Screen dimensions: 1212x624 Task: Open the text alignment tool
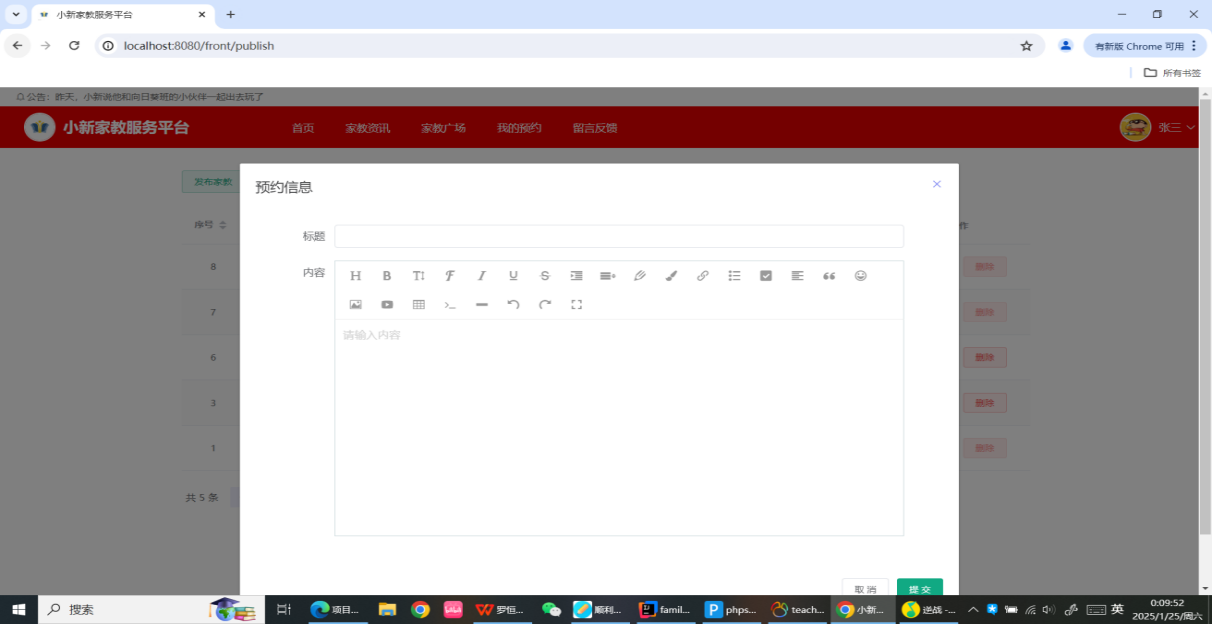(797, 276)
